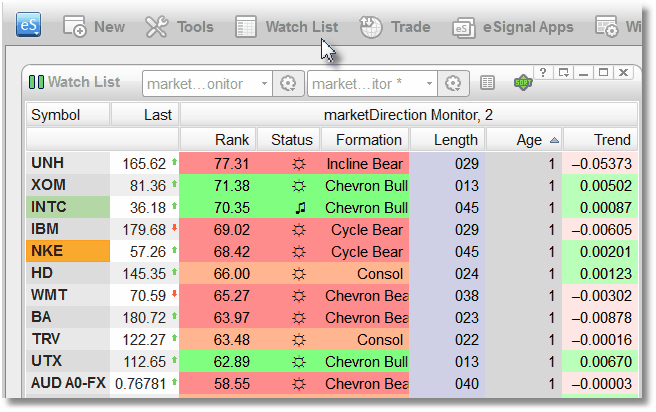Click the Trend value 0.00670

pyautogui.click(x=605, y=362)
